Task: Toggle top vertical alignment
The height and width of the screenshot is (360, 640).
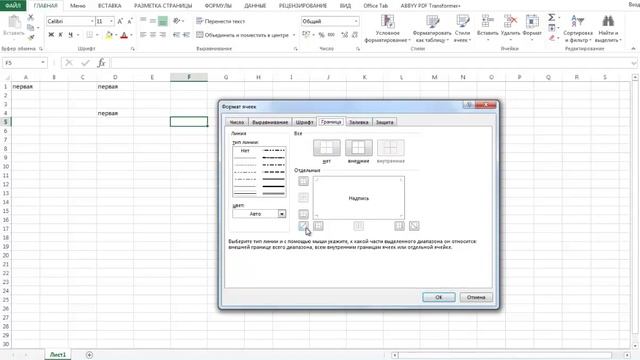Action: pyautogui.click(x=143, y=21)
